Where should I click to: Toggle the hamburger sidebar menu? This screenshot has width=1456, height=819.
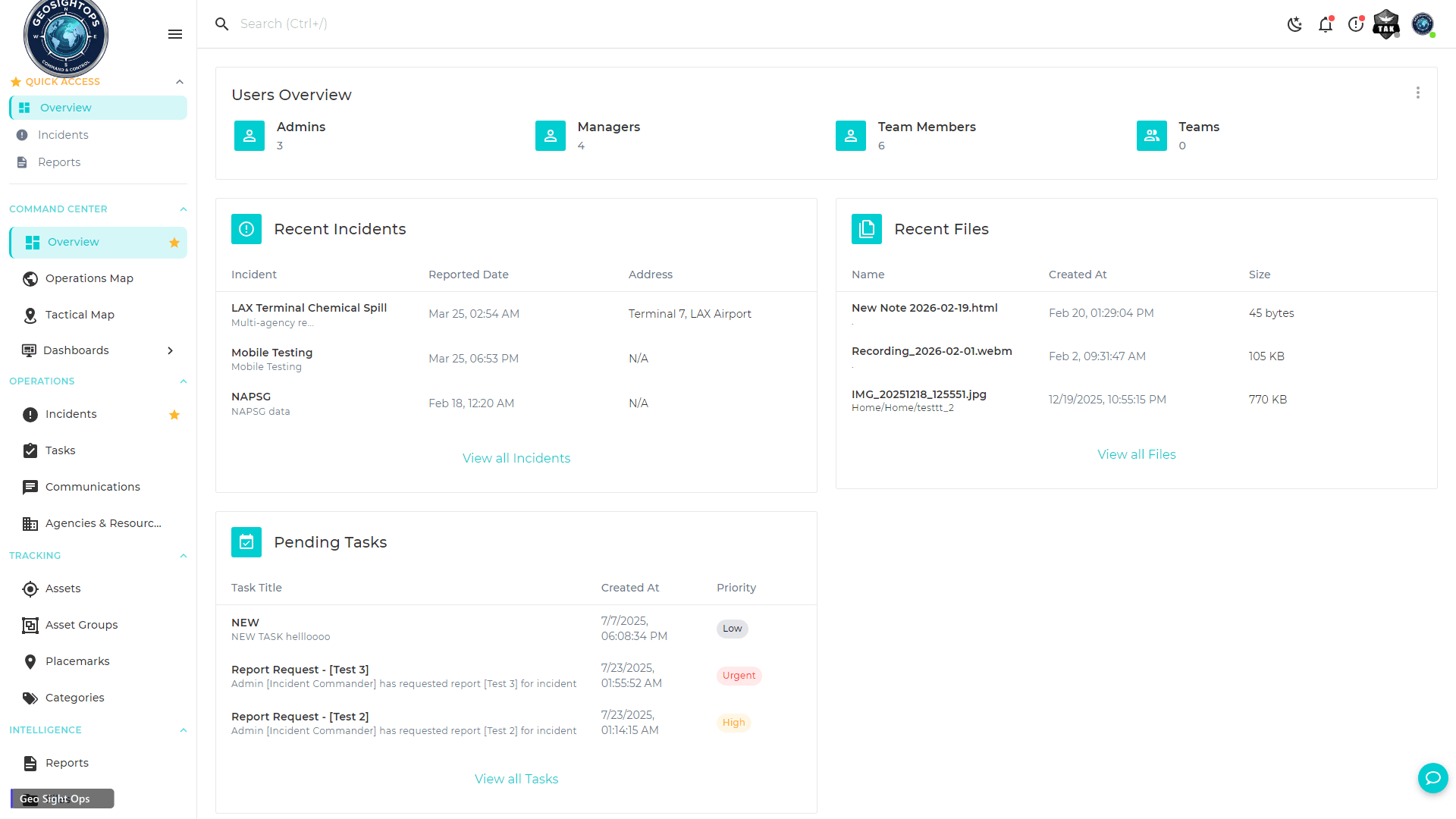click(175, 34)
